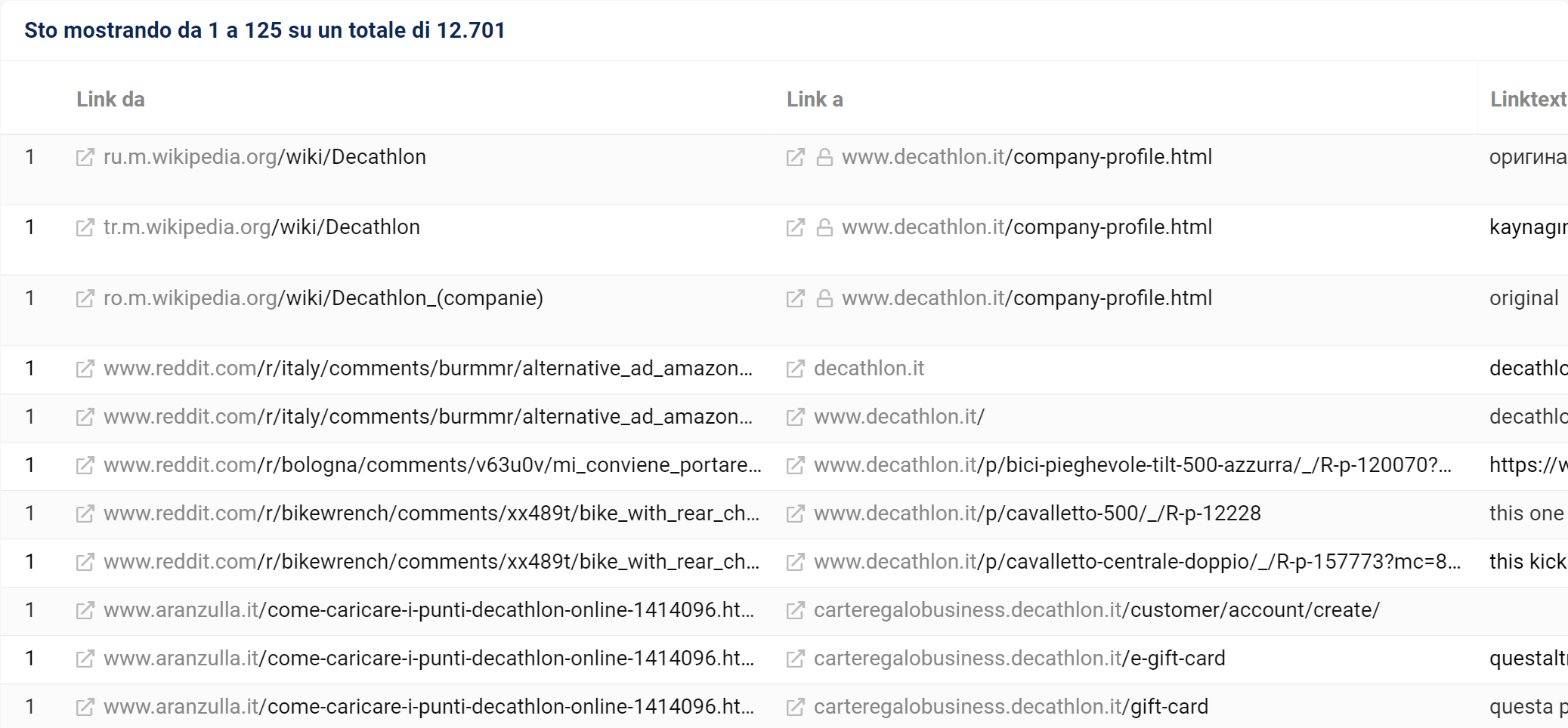This screenshot has height=728, width=1568.
Task: Open external icon beside cavalletto-centrale-doppio target link
Action: pyautogui.click(x=795, y=562)
